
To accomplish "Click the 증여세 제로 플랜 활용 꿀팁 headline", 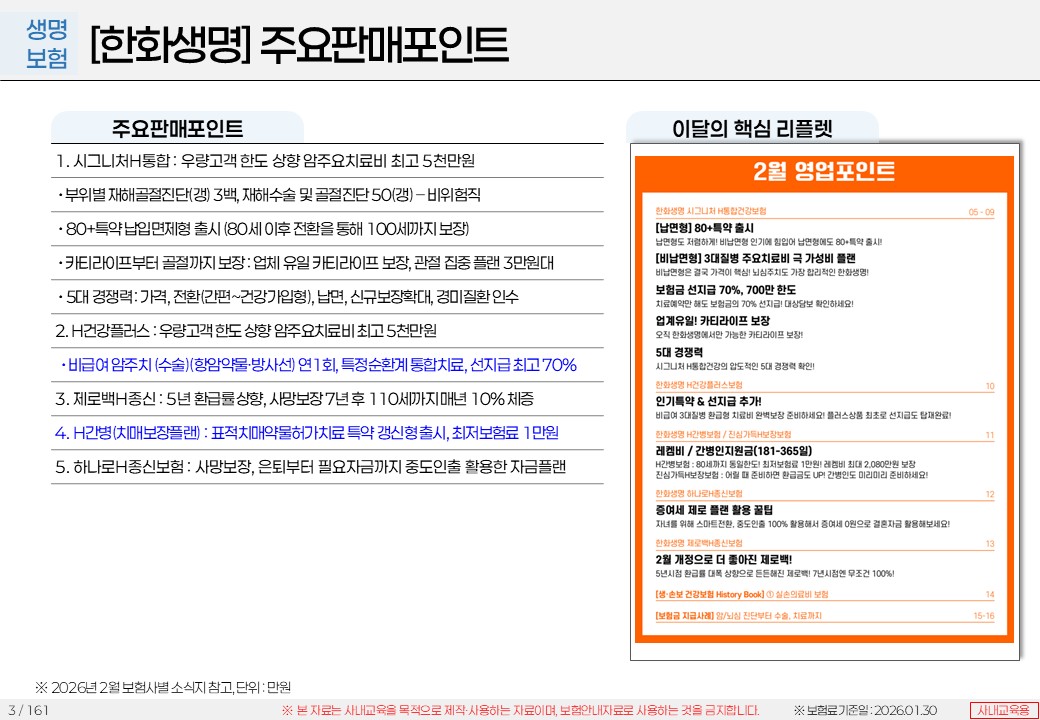I will (713, 509).
